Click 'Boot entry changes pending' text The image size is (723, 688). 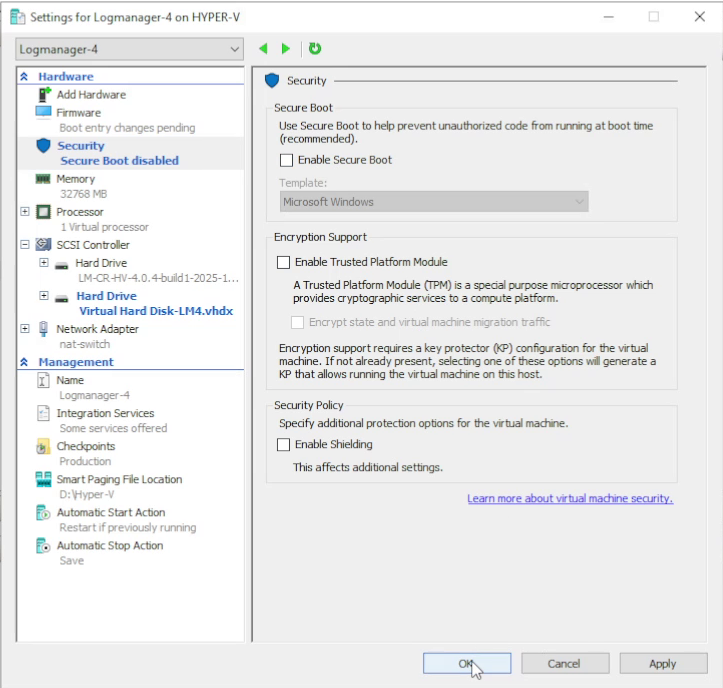(x=127, y=128)
